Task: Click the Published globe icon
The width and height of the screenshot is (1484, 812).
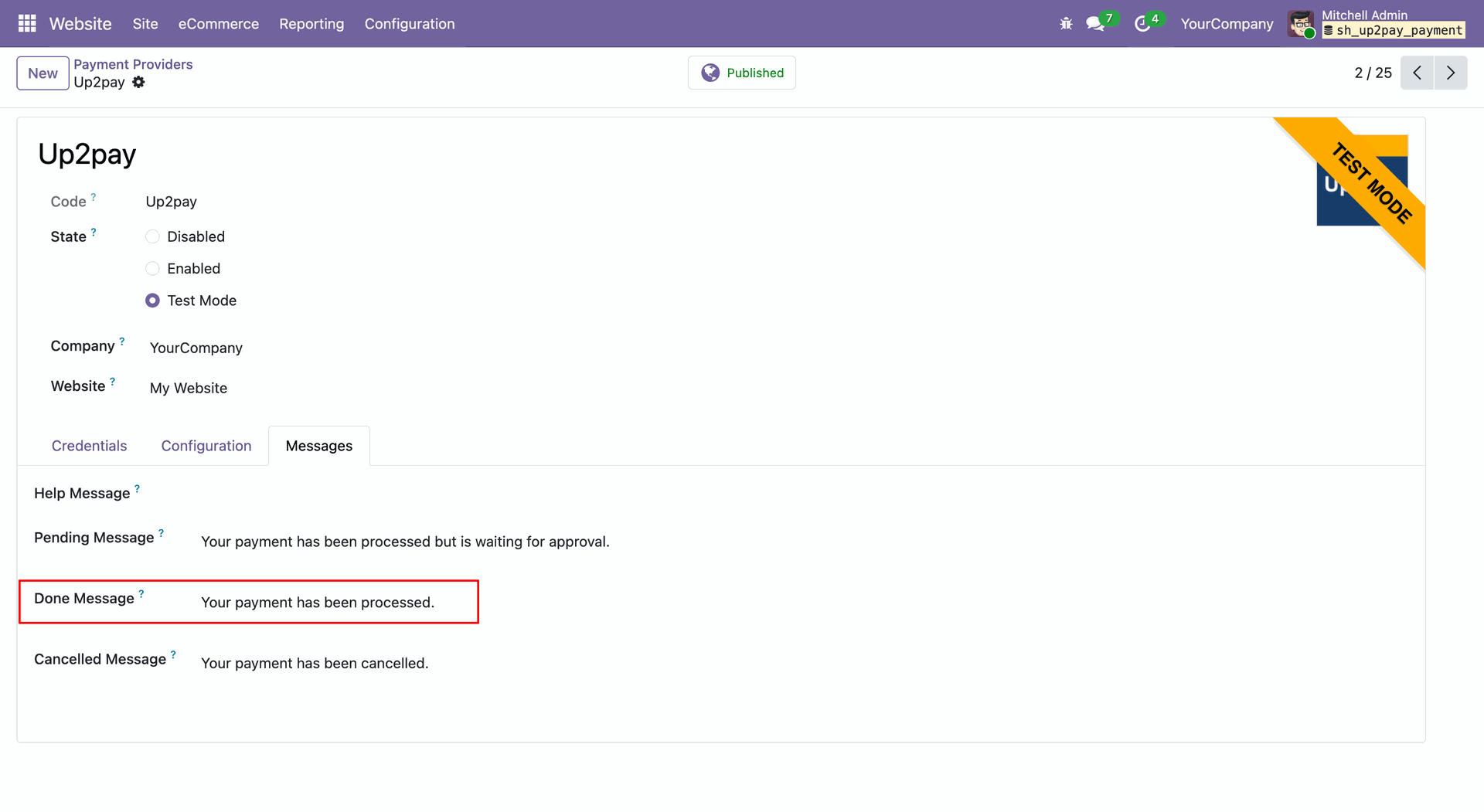Action: 710,73
